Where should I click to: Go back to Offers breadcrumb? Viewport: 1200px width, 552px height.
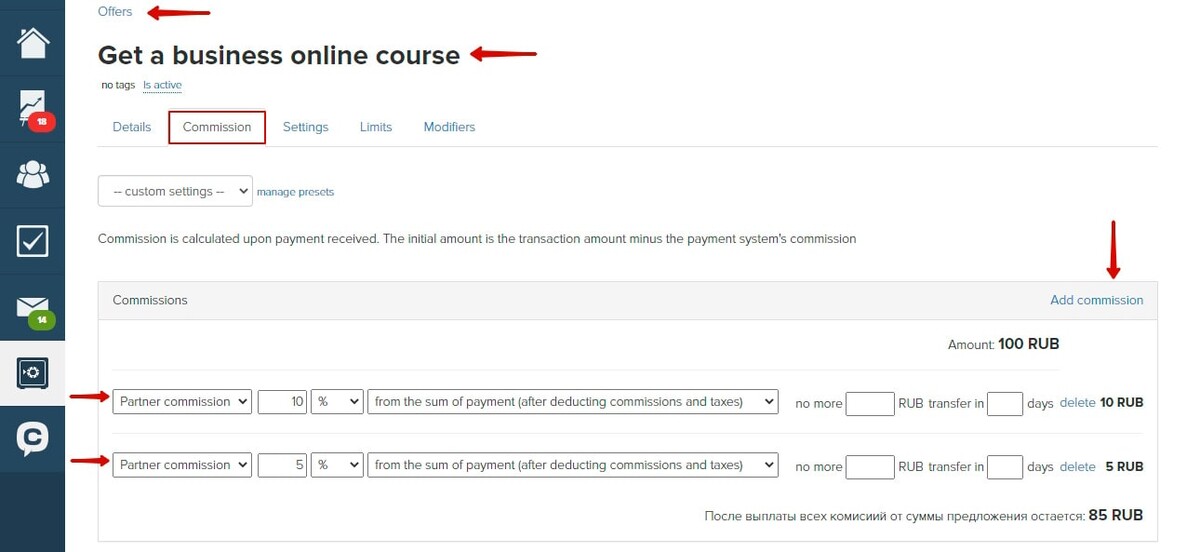pyautogui.click(x=115, y=11)
